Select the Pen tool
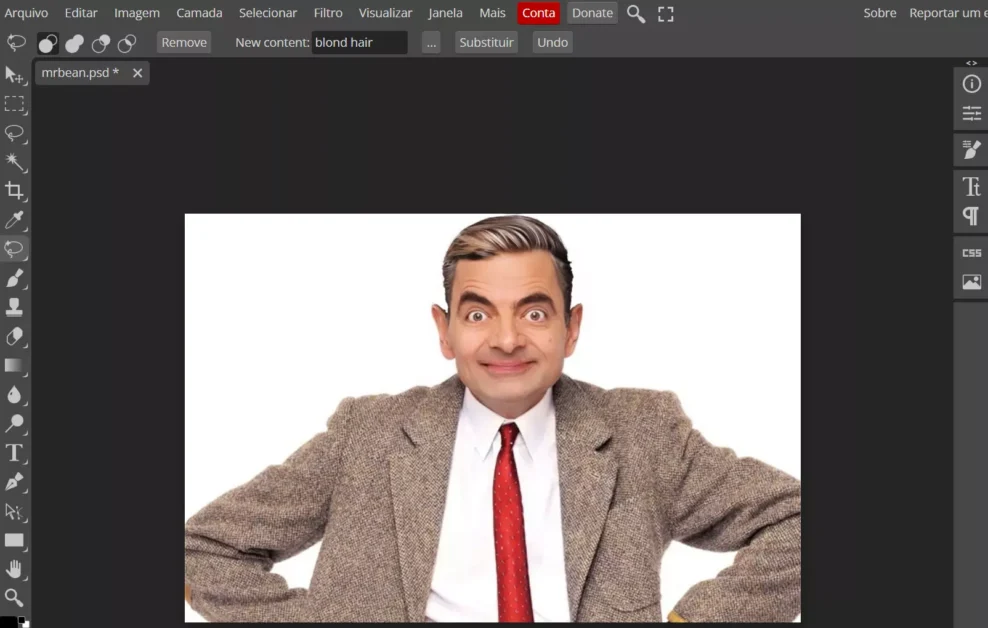 (x=14, y=482)
